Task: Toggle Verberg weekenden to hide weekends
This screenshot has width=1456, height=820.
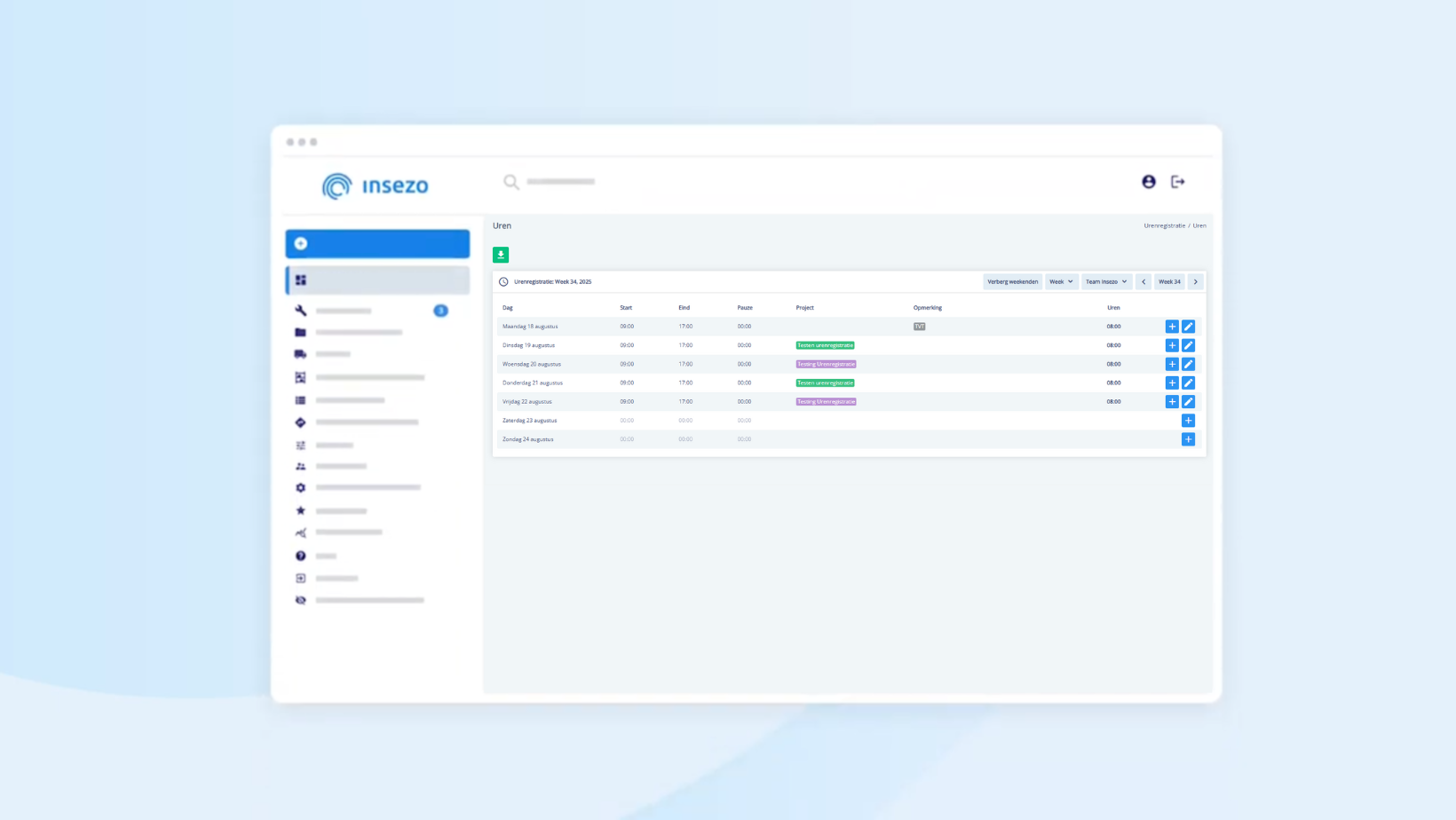Action: pyautogui.click(x=1012, y=282)
